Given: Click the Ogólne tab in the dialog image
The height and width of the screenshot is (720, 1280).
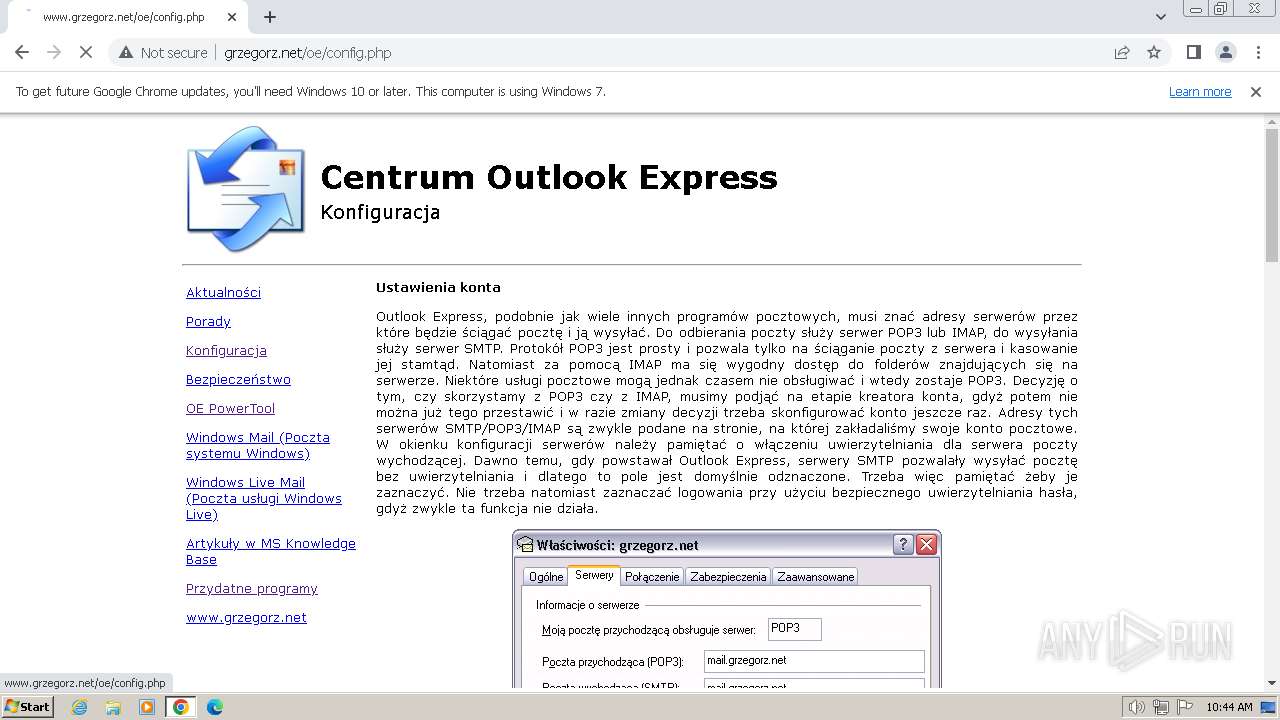Looking at the screenshot, I should (546, 577).
